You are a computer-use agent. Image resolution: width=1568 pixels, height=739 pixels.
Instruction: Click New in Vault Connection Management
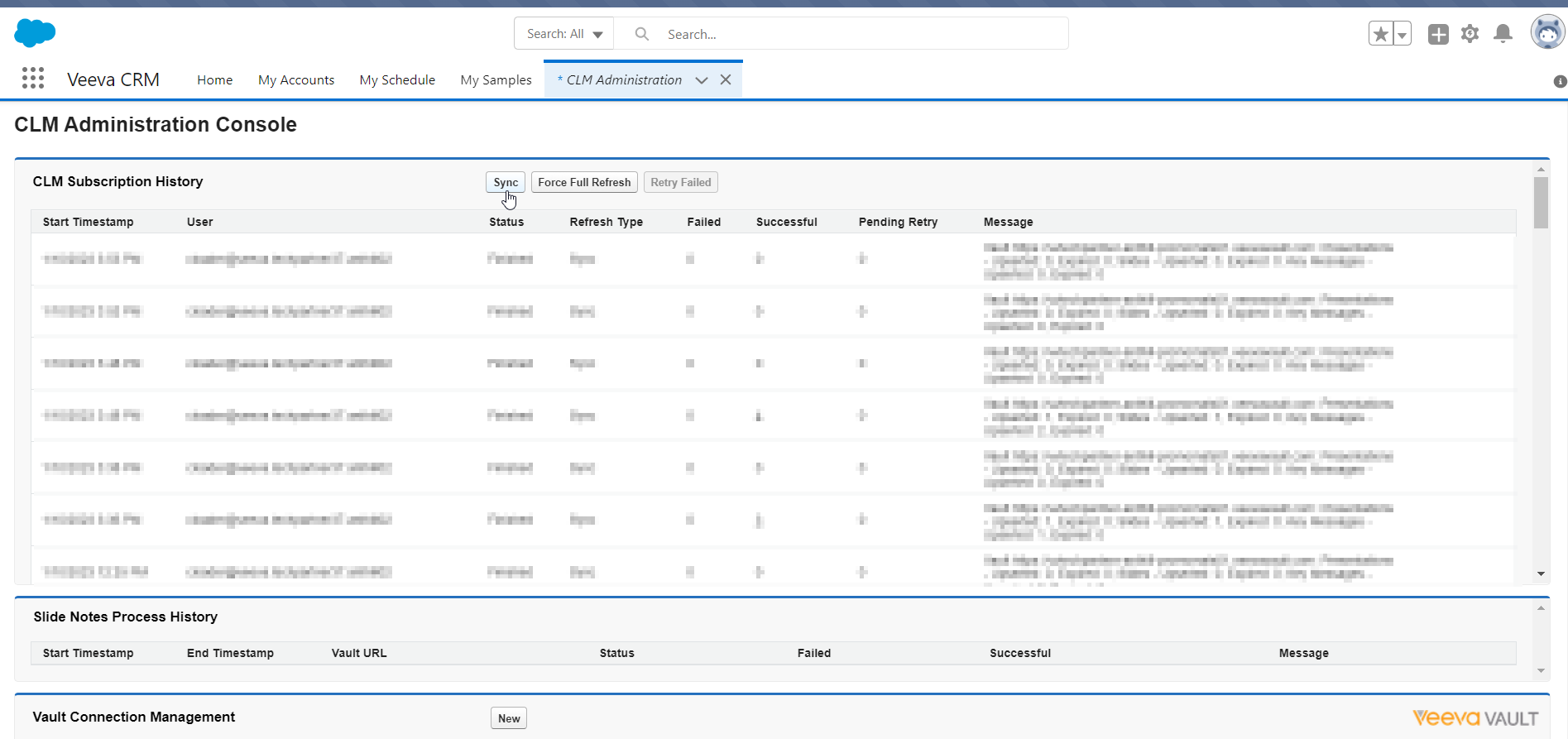(x=509, y=718)
